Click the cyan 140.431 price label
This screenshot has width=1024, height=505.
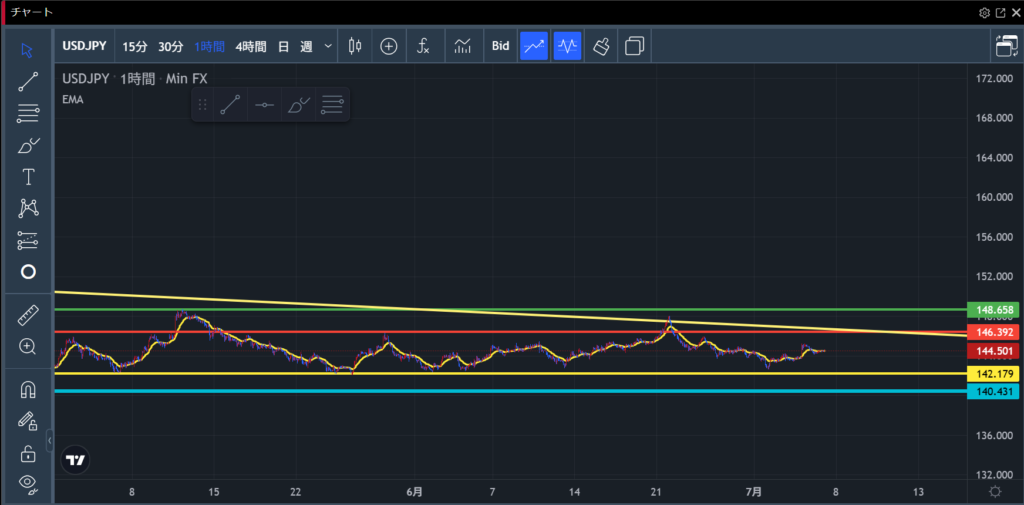tap(993, 391)
